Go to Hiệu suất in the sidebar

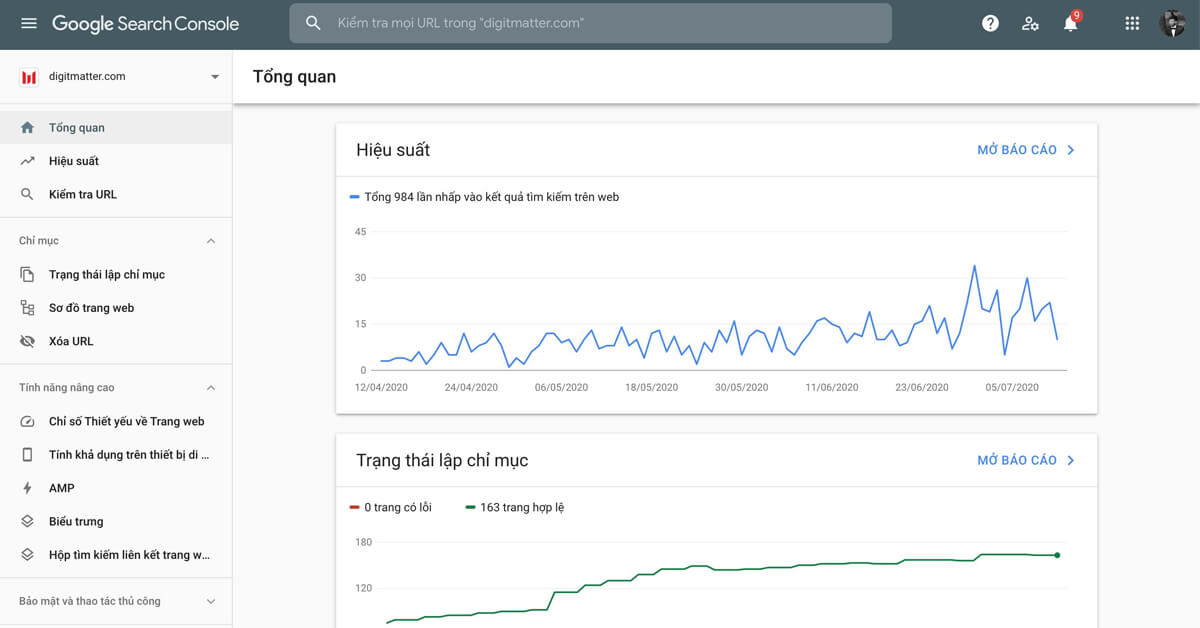click(x=74, y=161)
